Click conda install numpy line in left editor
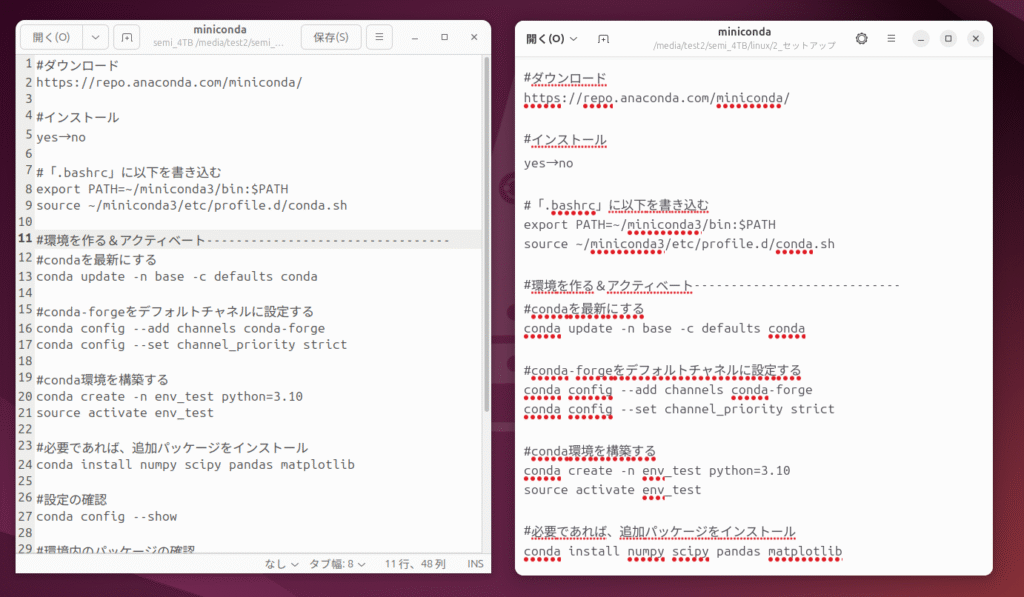Image resolution: width=1024 pixels, height=597 pixels. pos(195,464)
